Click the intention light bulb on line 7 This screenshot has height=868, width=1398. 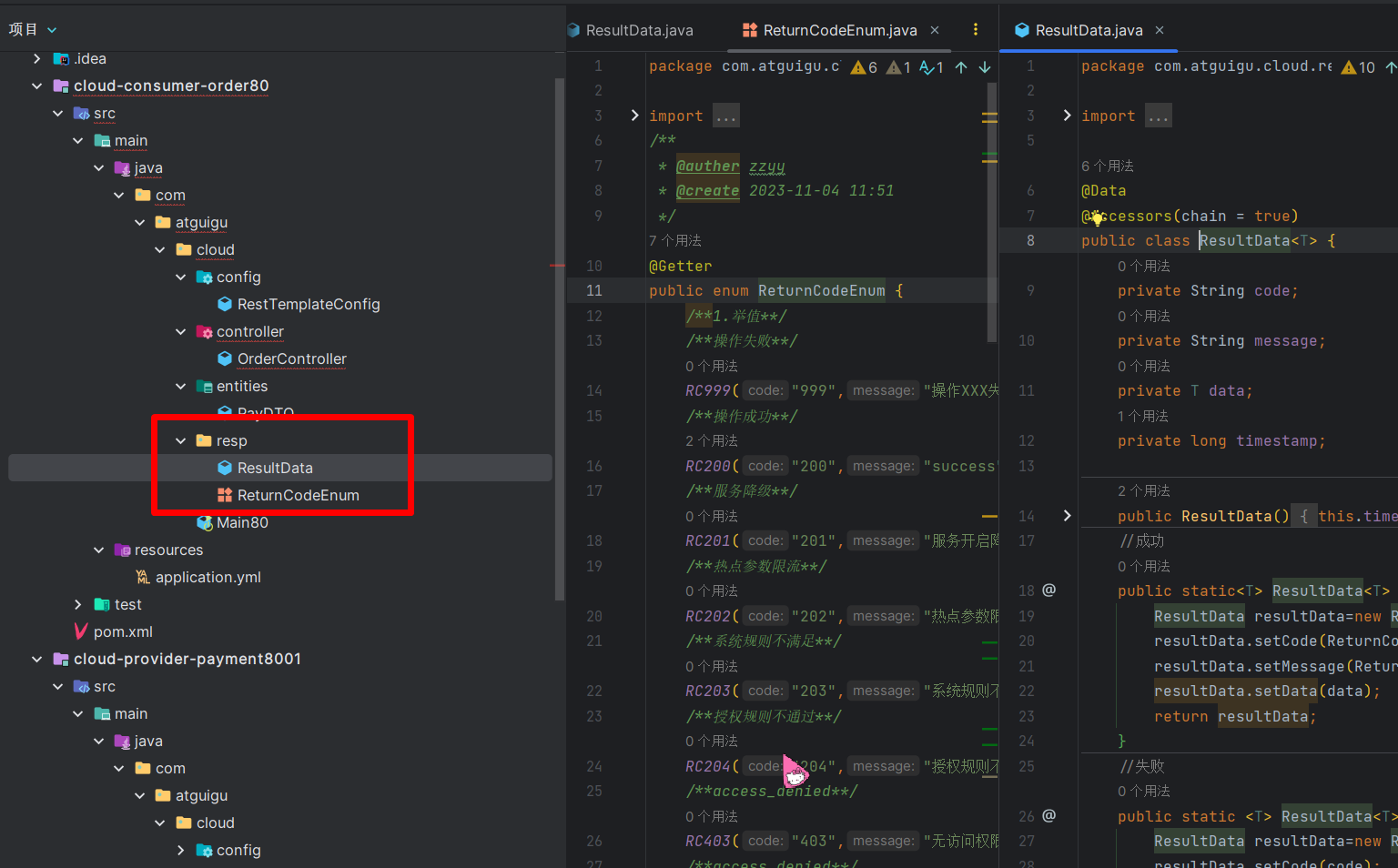(1098, 217)
